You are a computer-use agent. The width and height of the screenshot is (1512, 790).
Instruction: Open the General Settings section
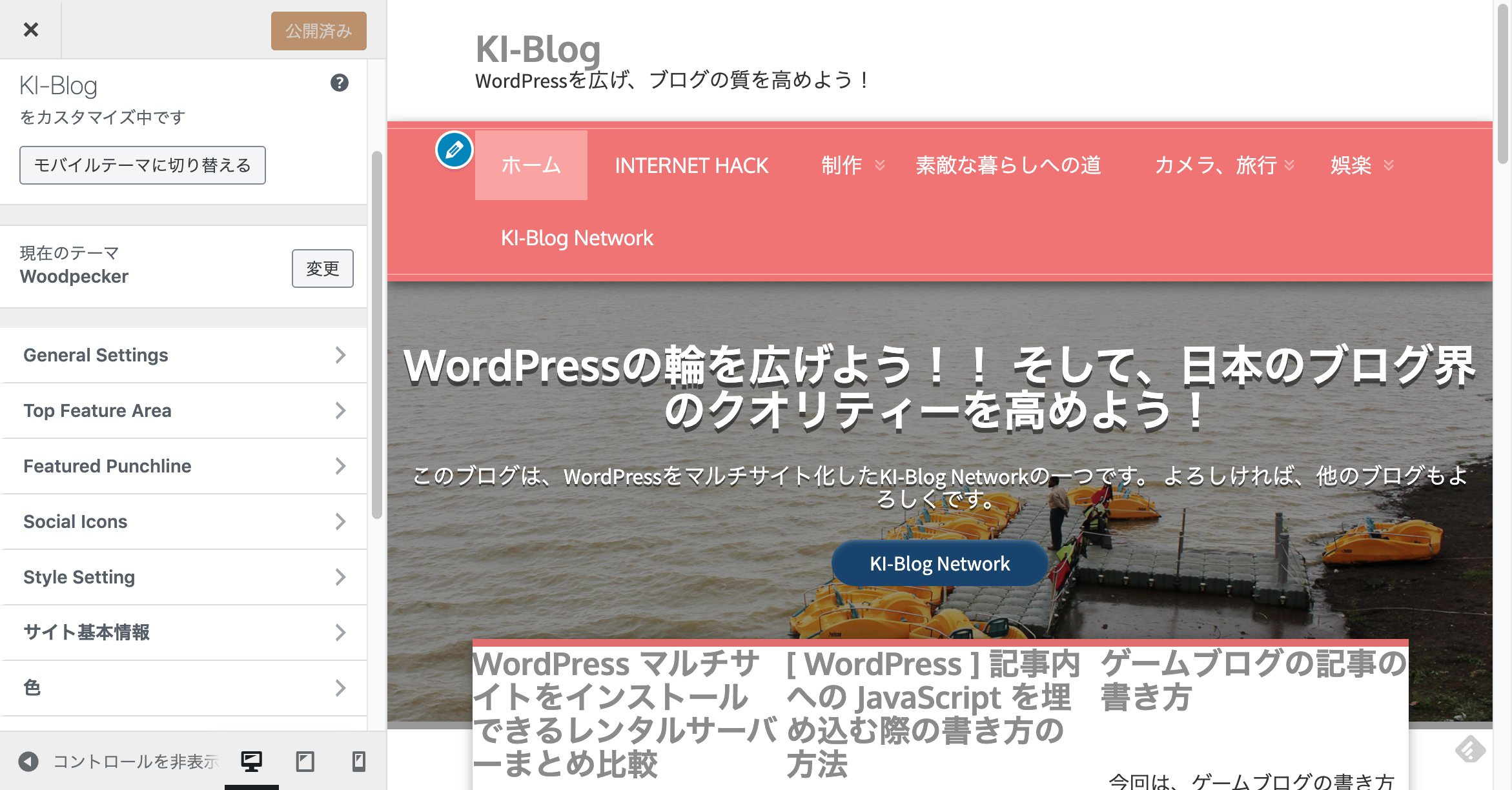coord(183,355)
